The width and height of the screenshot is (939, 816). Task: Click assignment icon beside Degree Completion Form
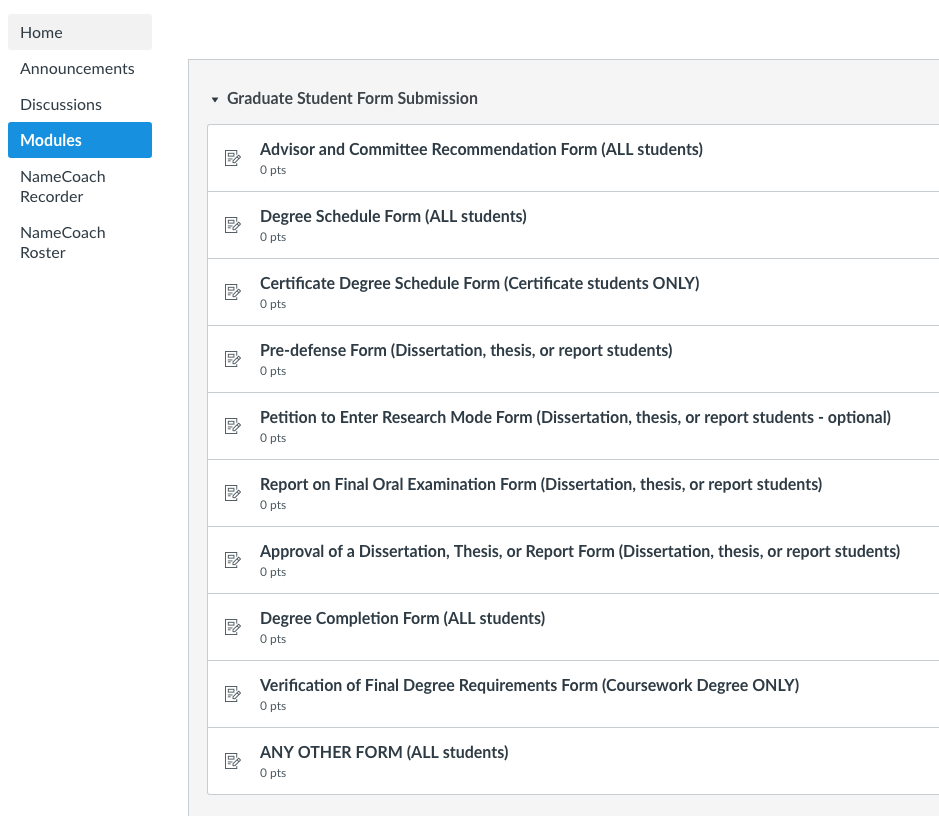[x=232, y=627]
